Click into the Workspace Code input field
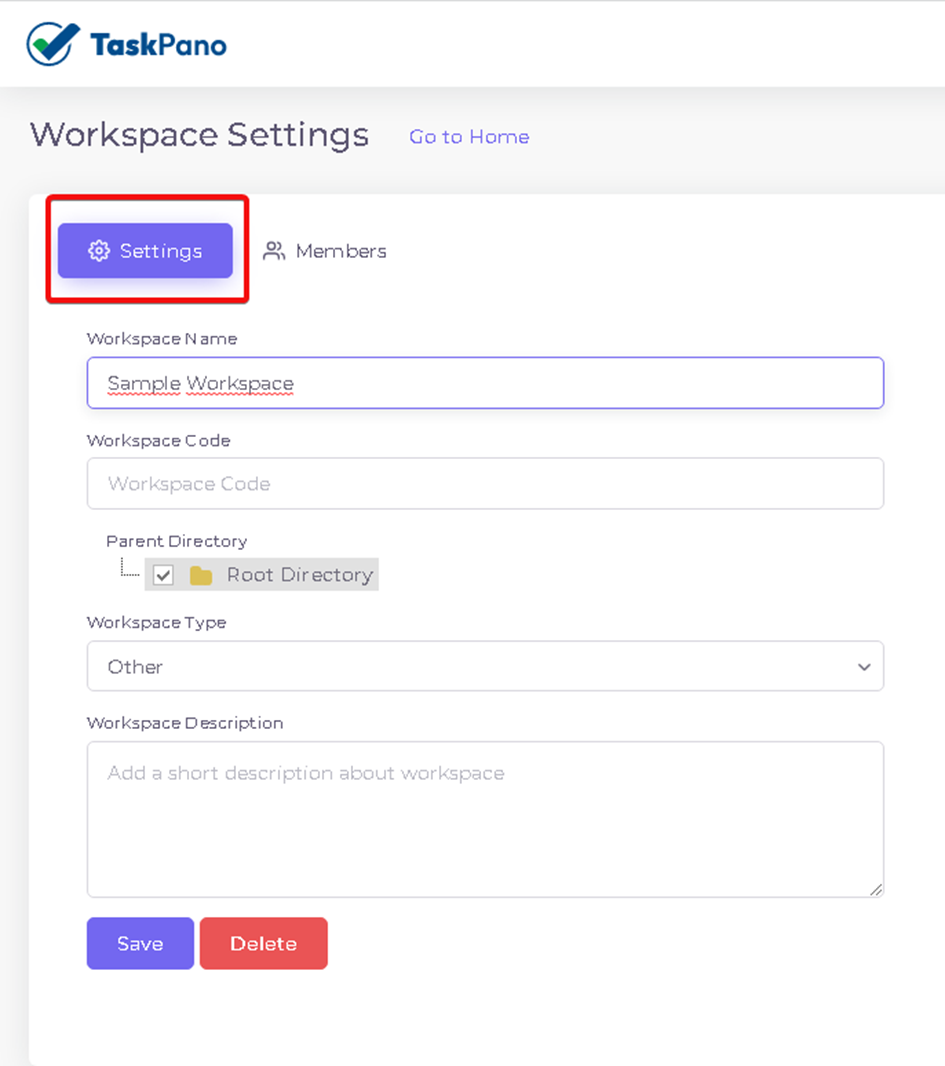945x1066 pixels. (485, 483)
